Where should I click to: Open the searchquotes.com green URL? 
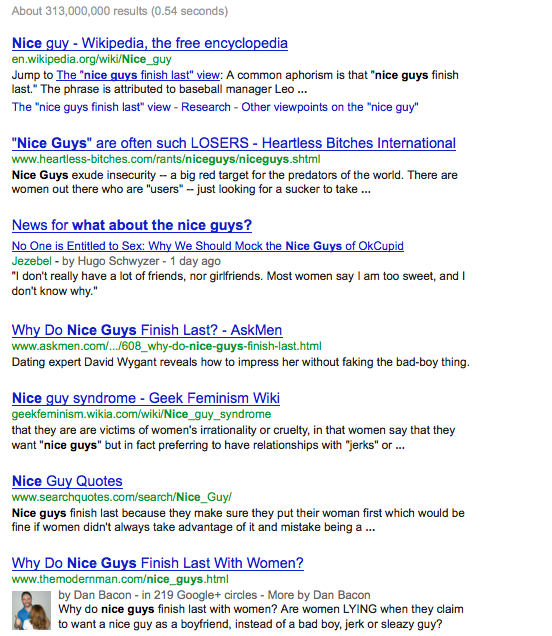[122, 497]
